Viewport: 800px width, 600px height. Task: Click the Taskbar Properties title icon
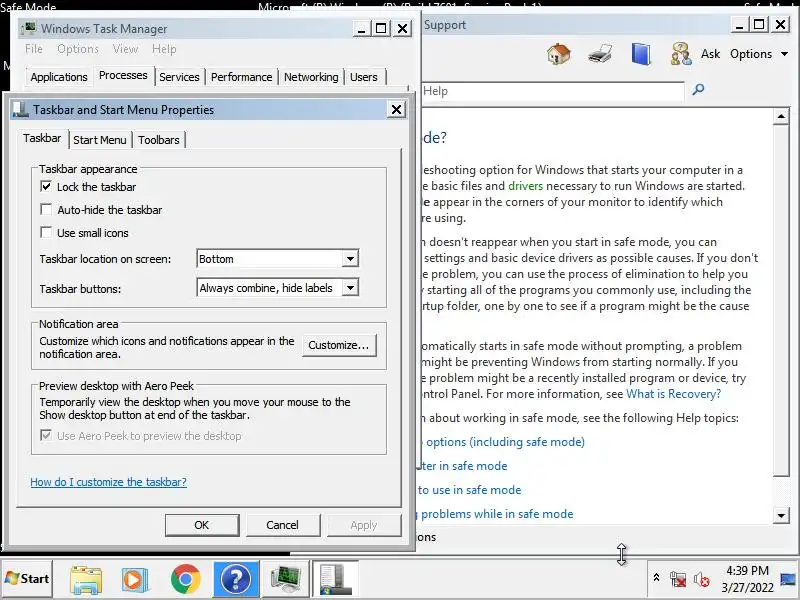coord(20,109)
